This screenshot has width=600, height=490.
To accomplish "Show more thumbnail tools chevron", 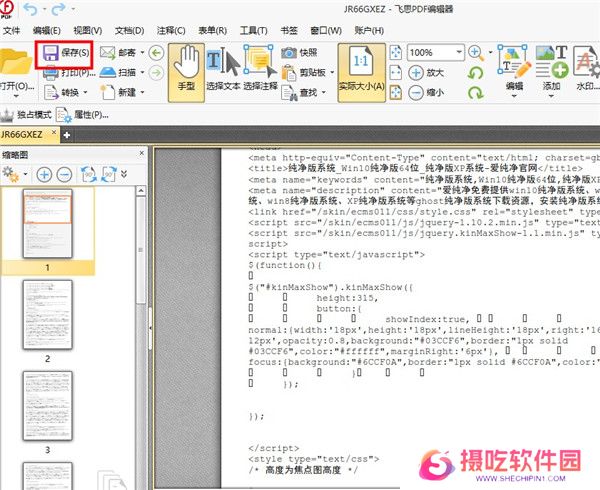I will (124, 174).
